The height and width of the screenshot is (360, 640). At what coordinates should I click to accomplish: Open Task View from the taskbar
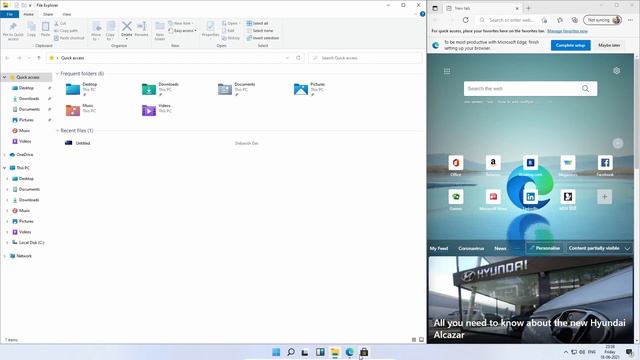pos(305,352)
